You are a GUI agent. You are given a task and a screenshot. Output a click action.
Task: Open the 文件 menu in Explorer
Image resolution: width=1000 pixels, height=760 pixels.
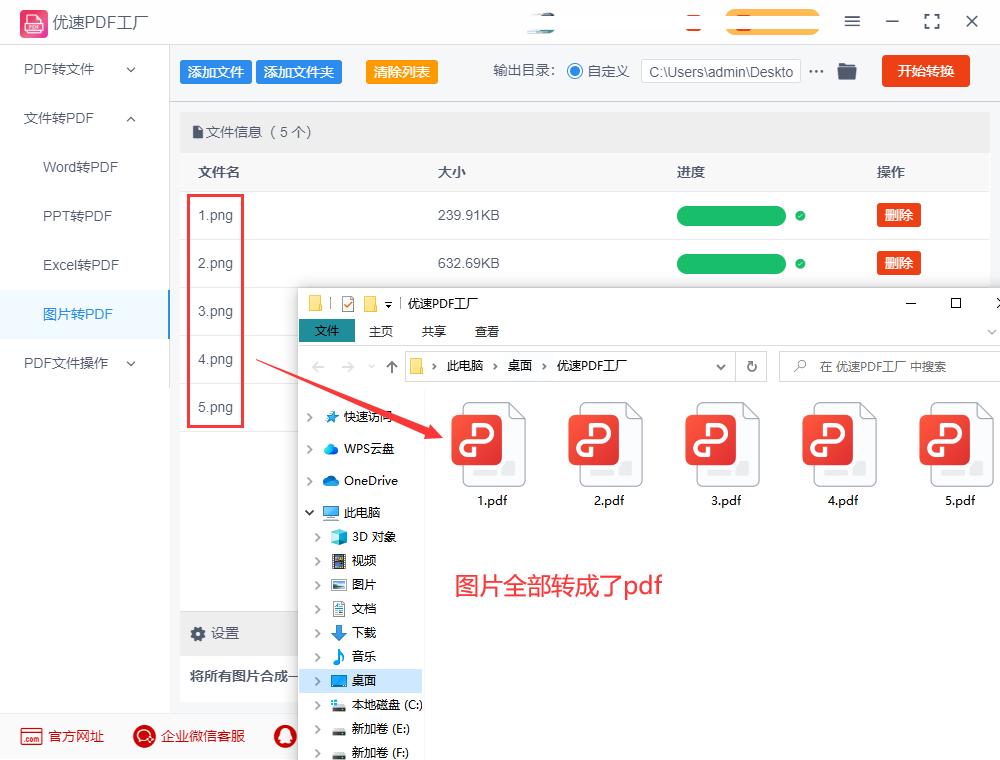tap(325, 331)
